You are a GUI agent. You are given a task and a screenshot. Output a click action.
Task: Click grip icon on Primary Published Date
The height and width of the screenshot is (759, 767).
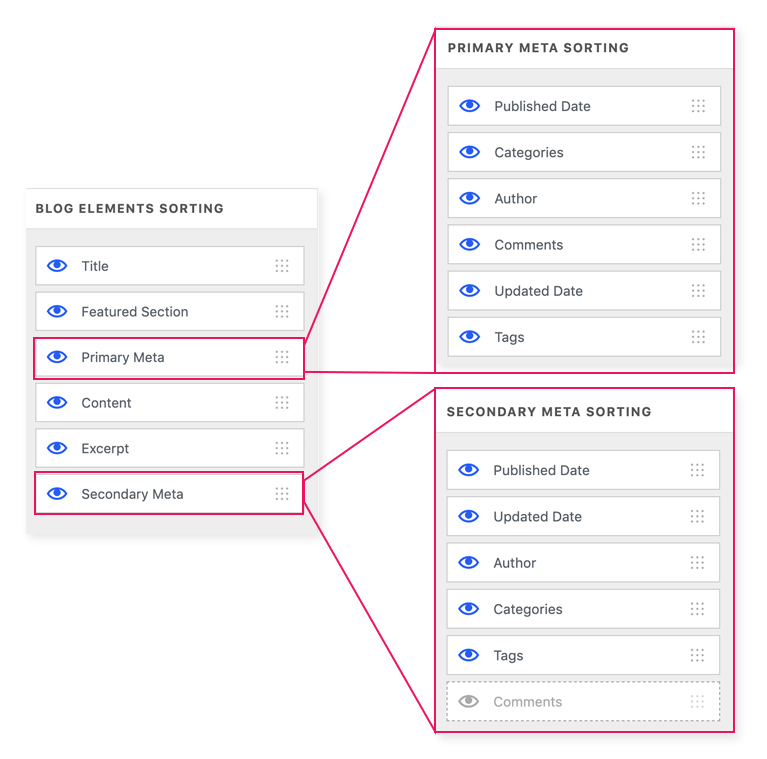click(698, 106)
